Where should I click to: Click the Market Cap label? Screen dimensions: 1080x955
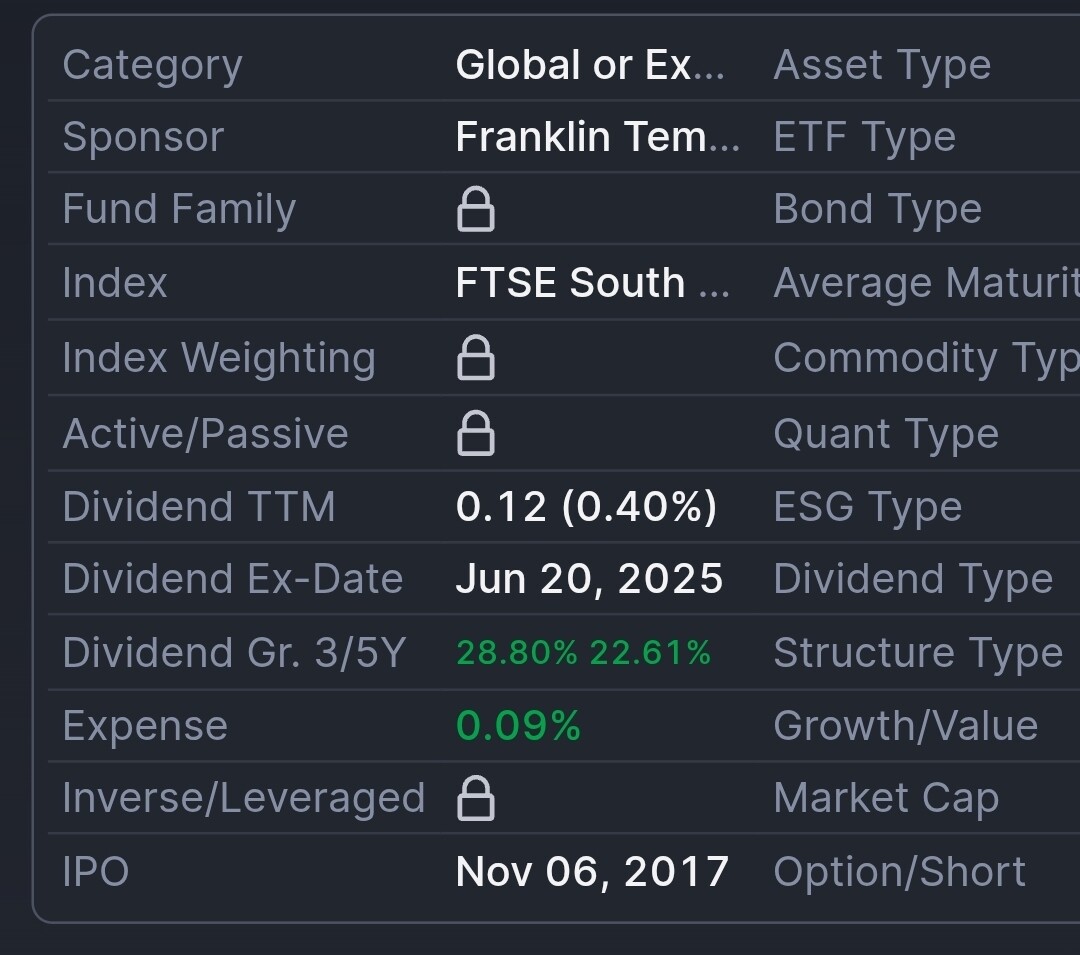point(886,799)
